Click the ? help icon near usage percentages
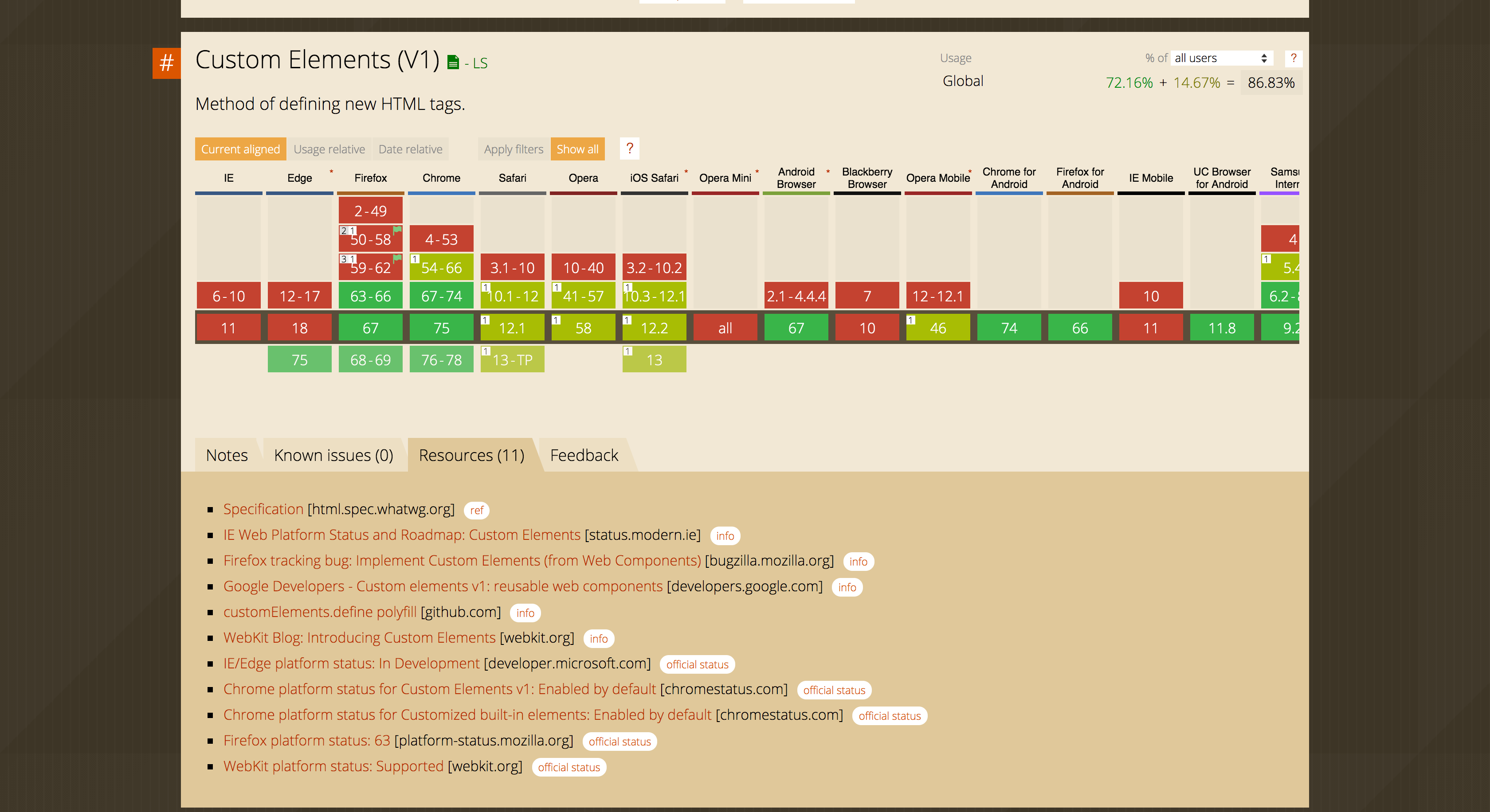Screen dimensions: 1490x812 (1294, 58)
